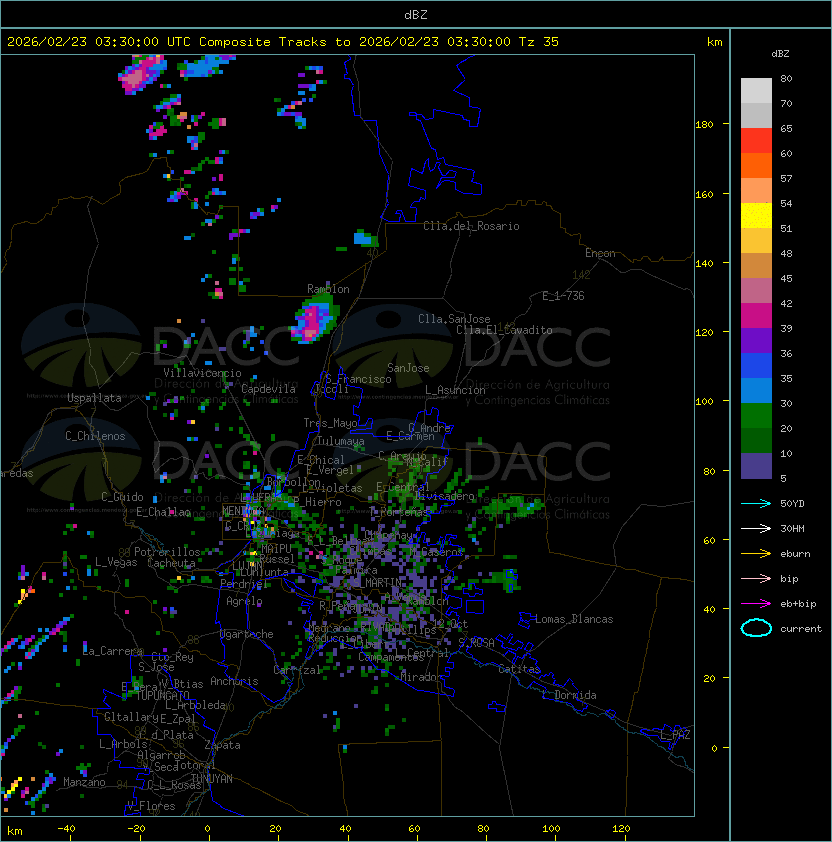
Task: Click the 'Agrelo' place label
Action: coord(244,601)
